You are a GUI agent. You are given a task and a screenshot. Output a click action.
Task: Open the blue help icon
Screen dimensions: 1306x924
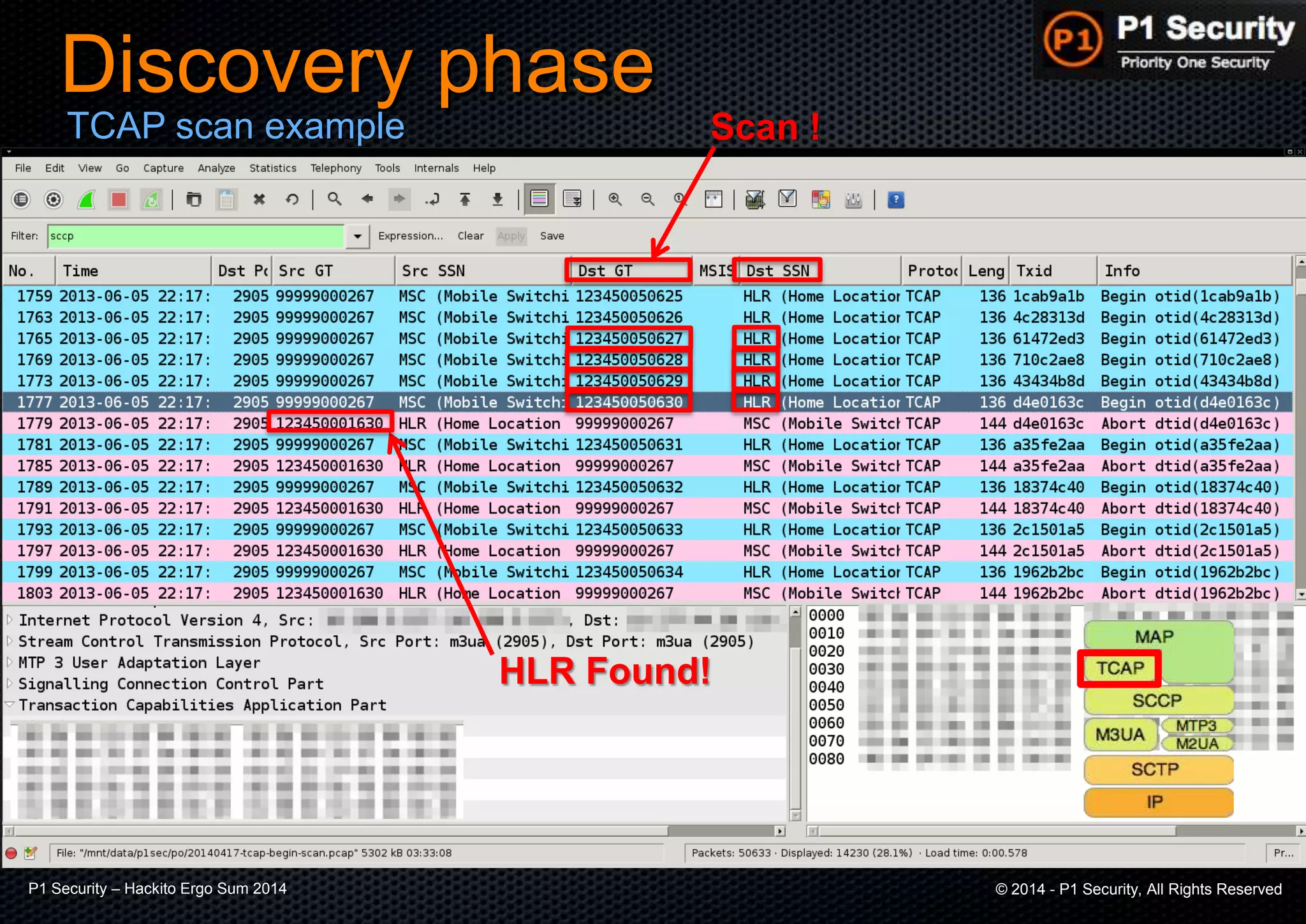pyautogui.click(x=896, y=200)
